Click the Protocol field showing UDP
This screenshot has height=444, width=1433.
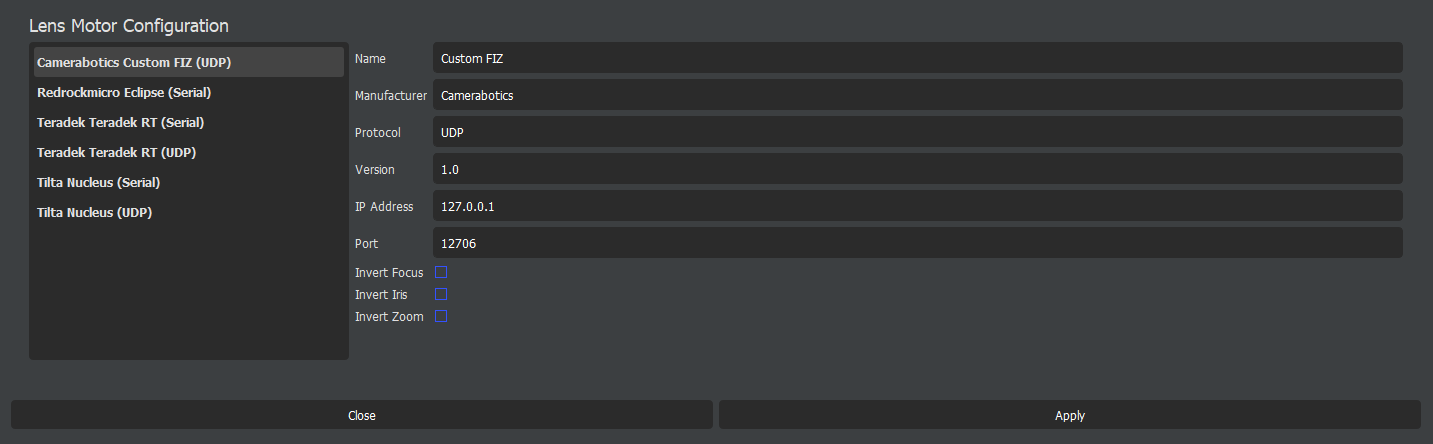(x=918, y=132)
